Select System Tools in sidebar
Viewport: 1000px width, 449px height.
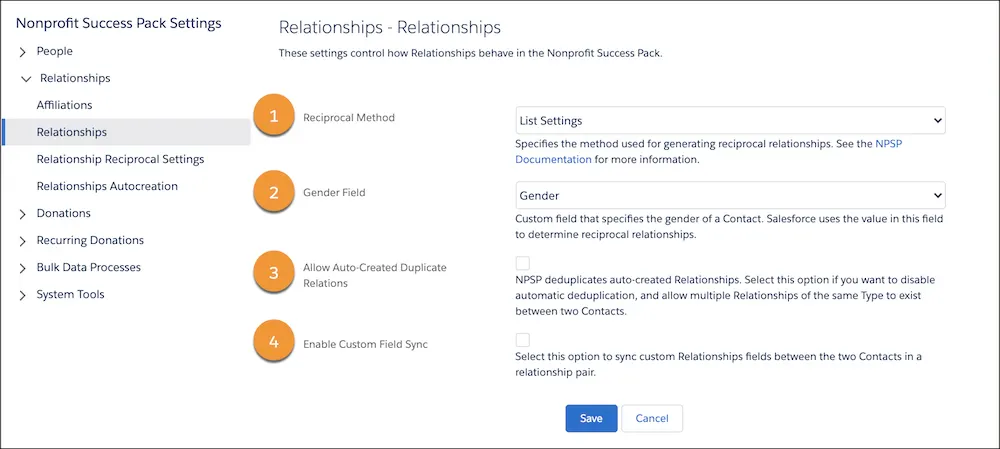click(70, 295)
